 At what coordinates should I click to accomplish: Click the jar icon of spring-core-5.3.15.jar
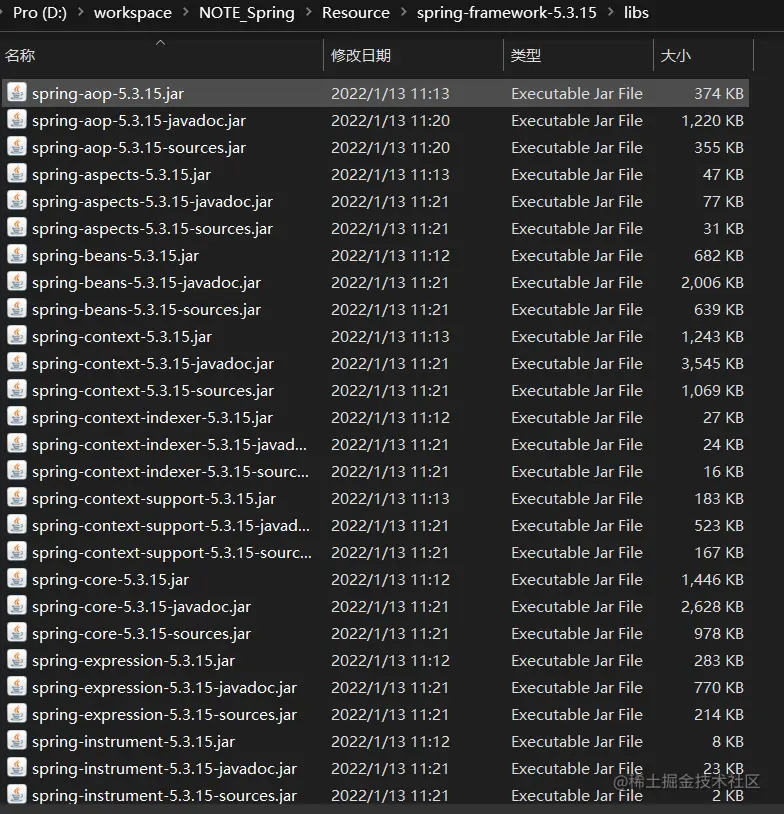(17, 579)
